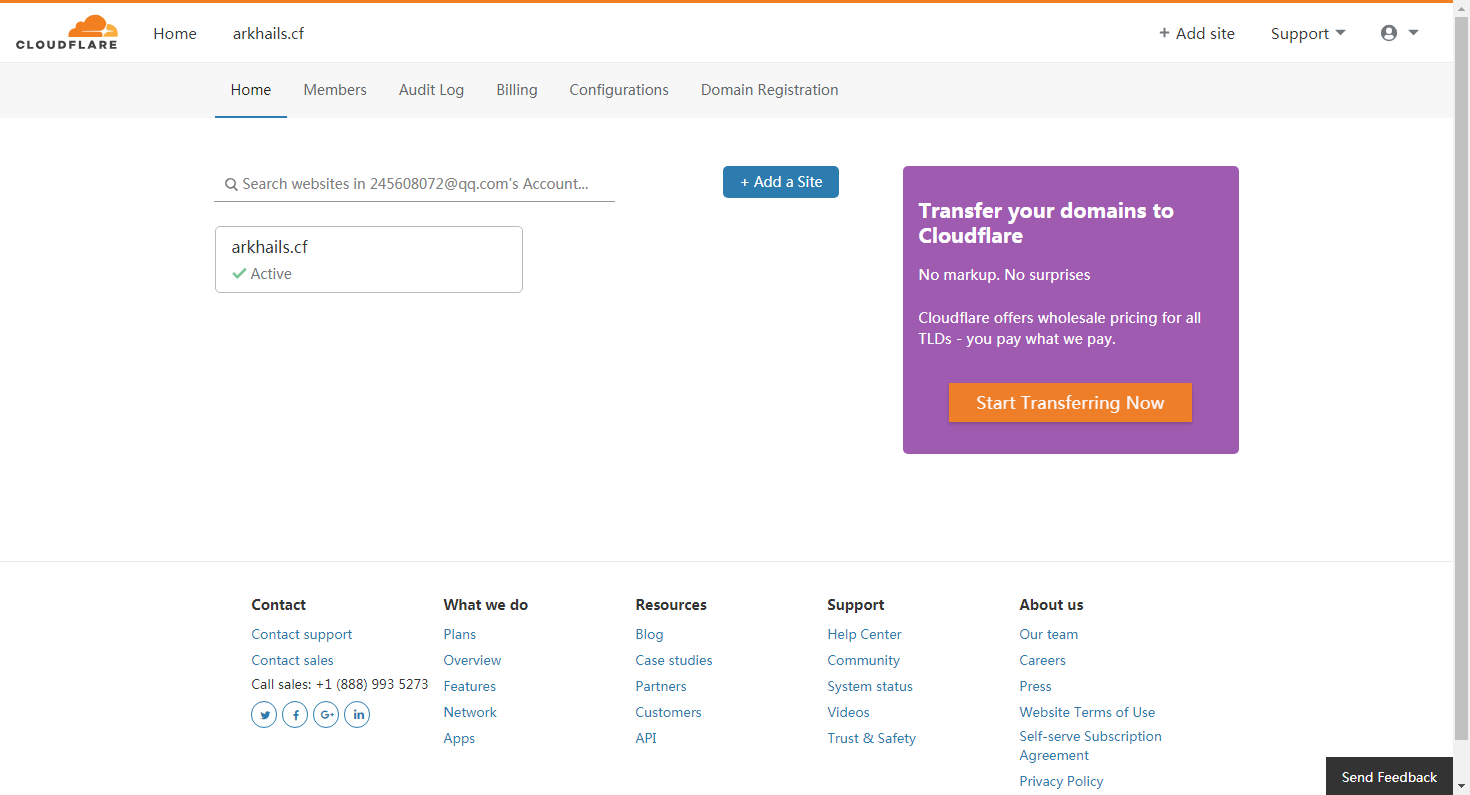Open the arkhails.cf site card

click(369, 260)
